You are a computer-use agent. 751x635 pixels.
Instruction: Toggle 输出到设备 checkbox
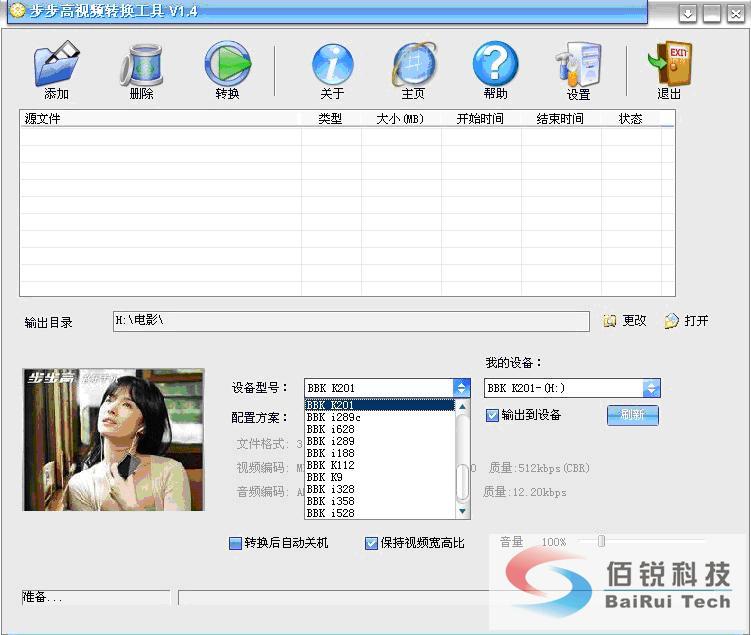[x=492, y=415]
